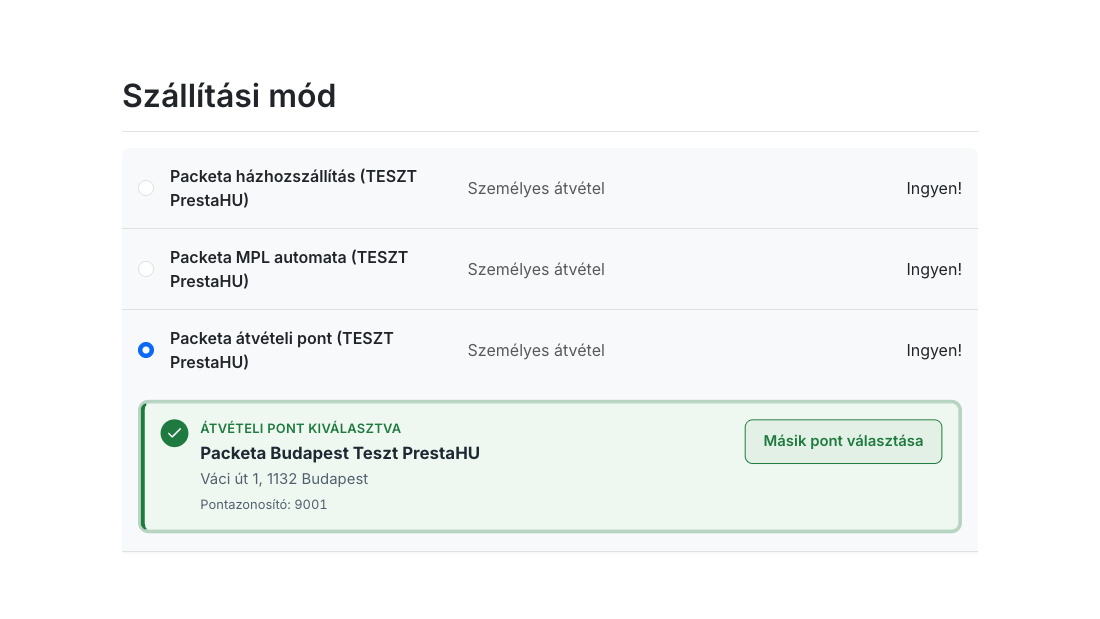Click the selected Packeta átvételi pont radio
1100x619 pixels.
coord(146,350)
